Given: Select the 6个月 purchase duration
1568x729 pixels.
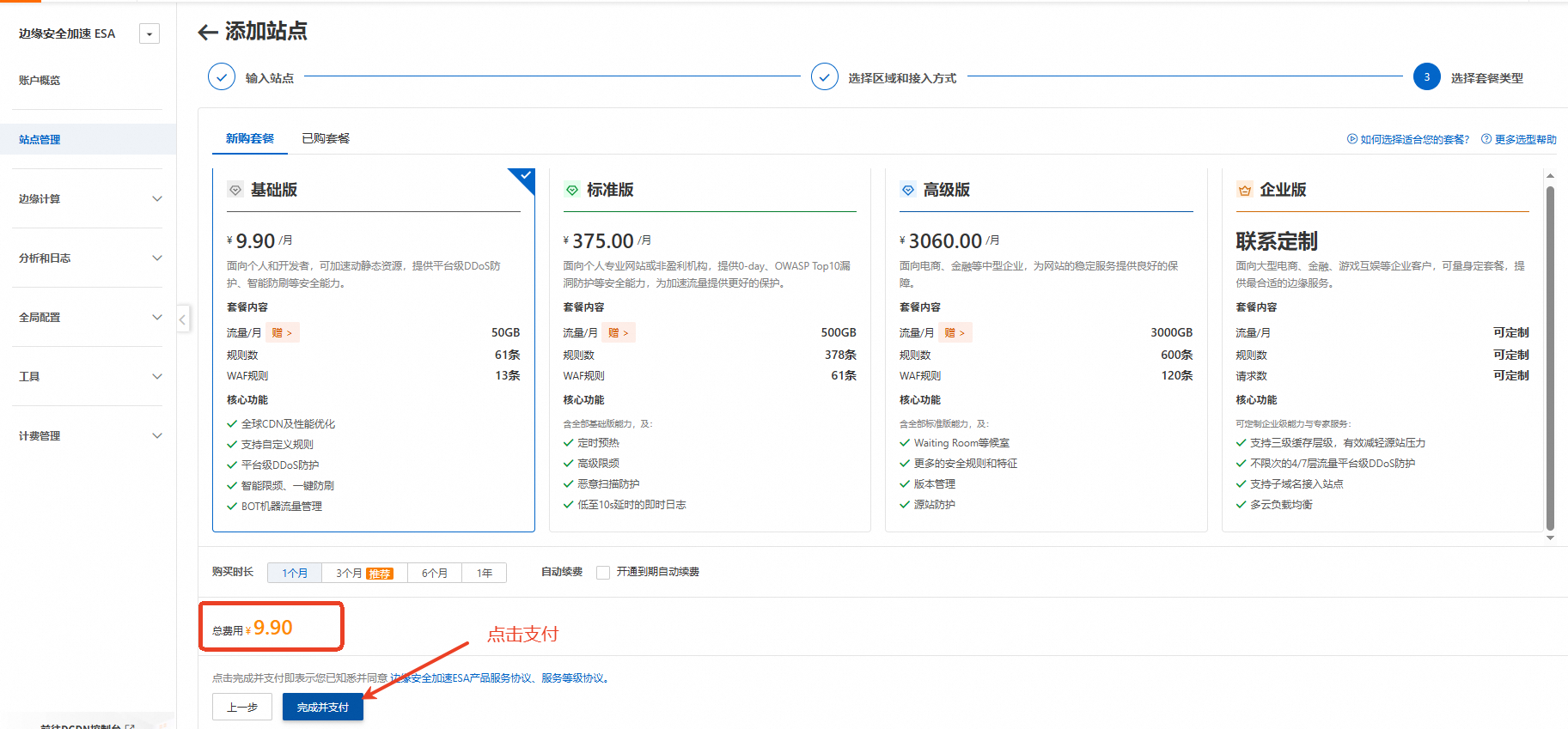Looking at the screenshot, I should [435, 573].
